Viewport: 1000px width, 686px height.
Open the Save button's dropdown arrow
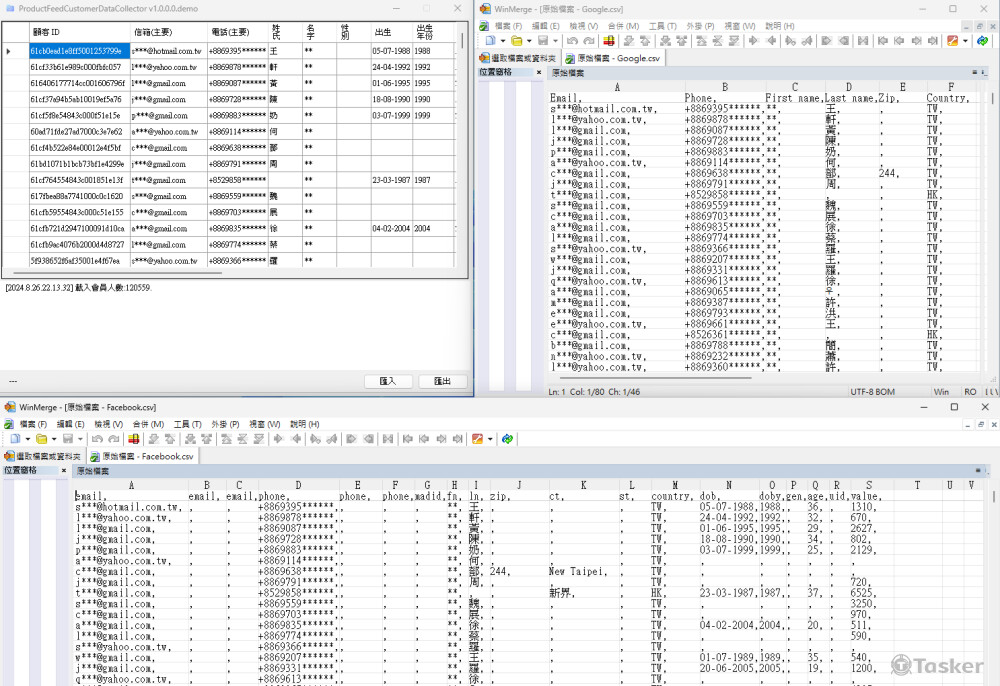555,41
